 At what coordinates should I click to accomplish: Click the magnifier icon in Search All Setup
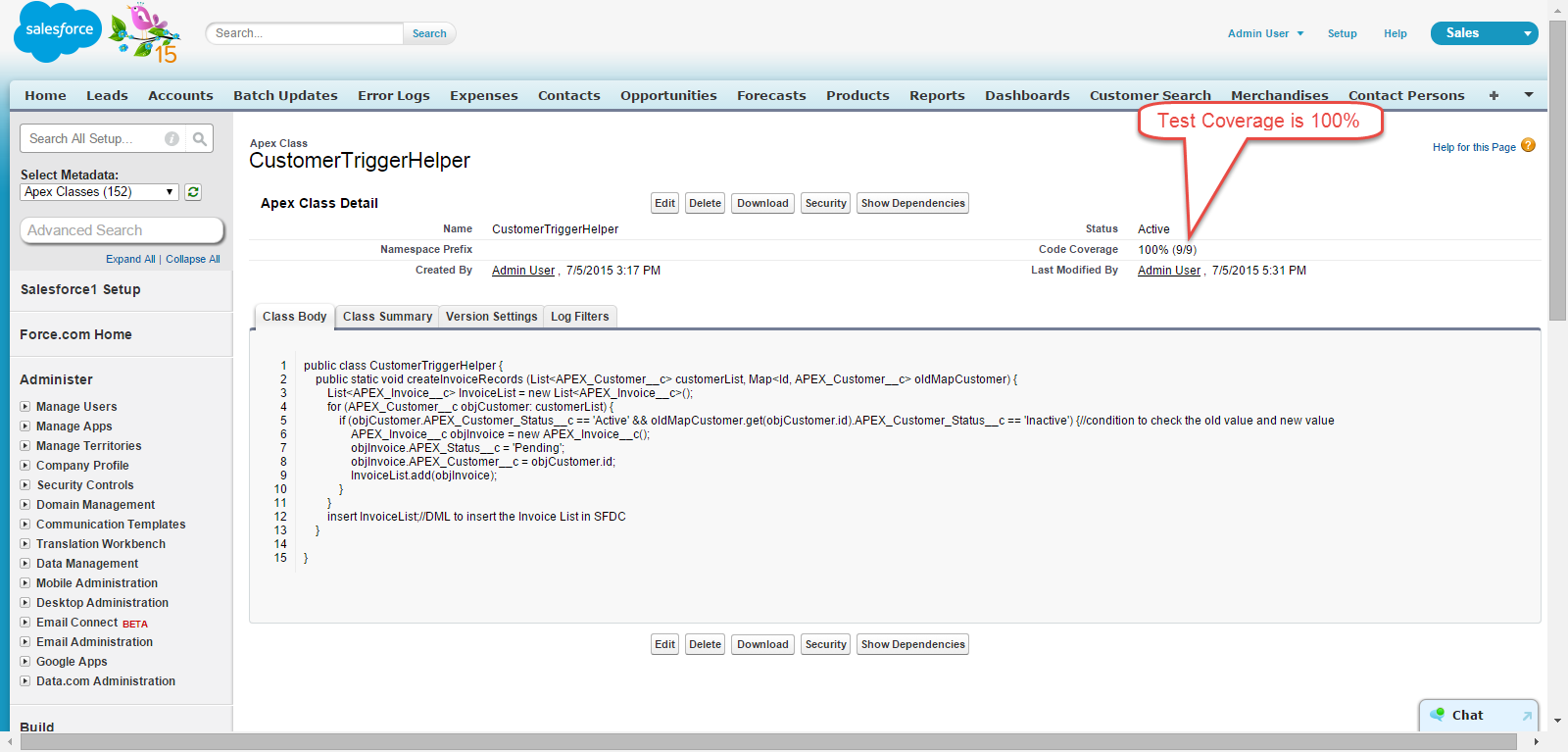pos(200,139)
